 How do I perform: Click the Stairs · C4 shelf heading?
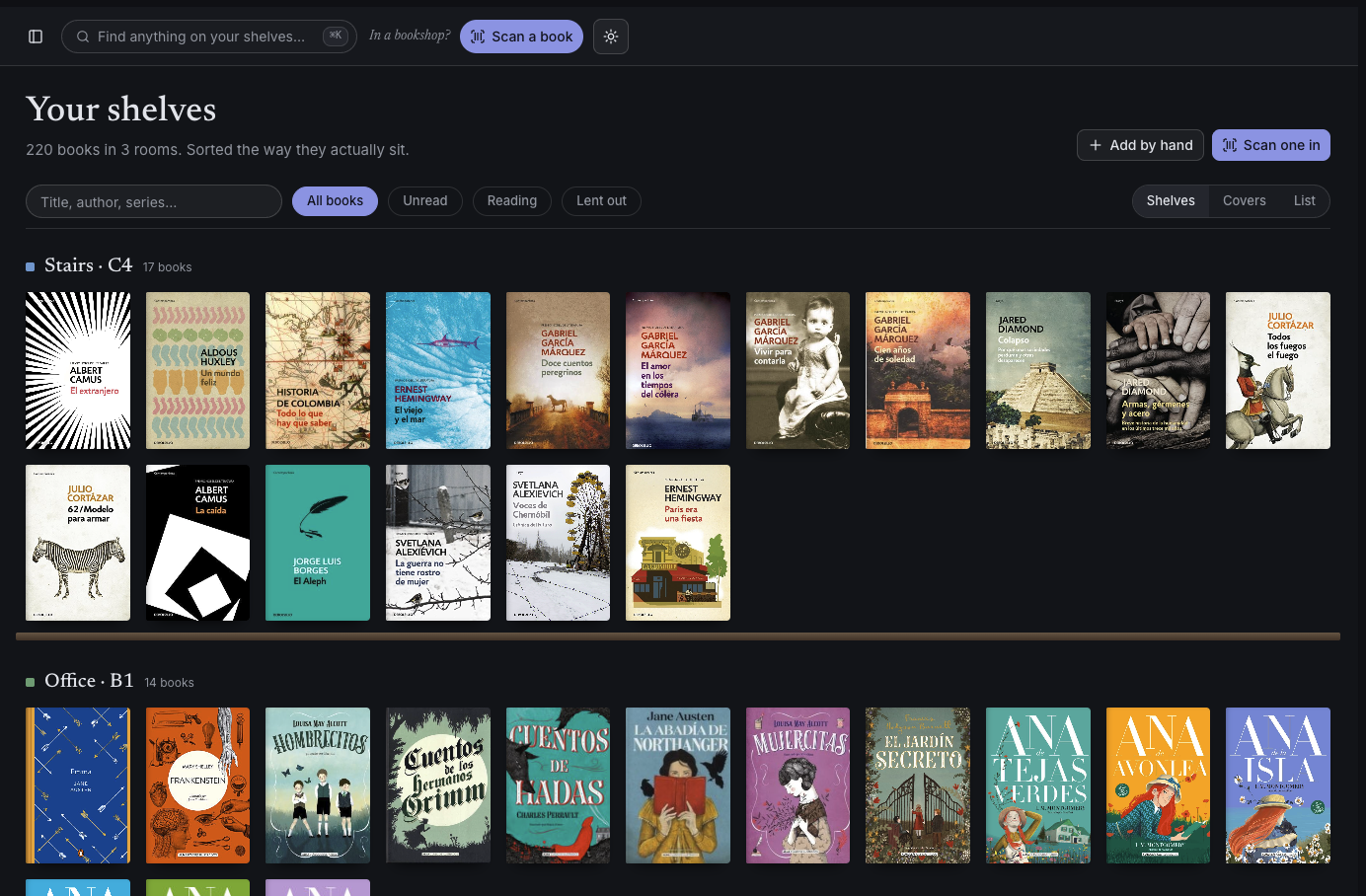click(x=89, y=265)
